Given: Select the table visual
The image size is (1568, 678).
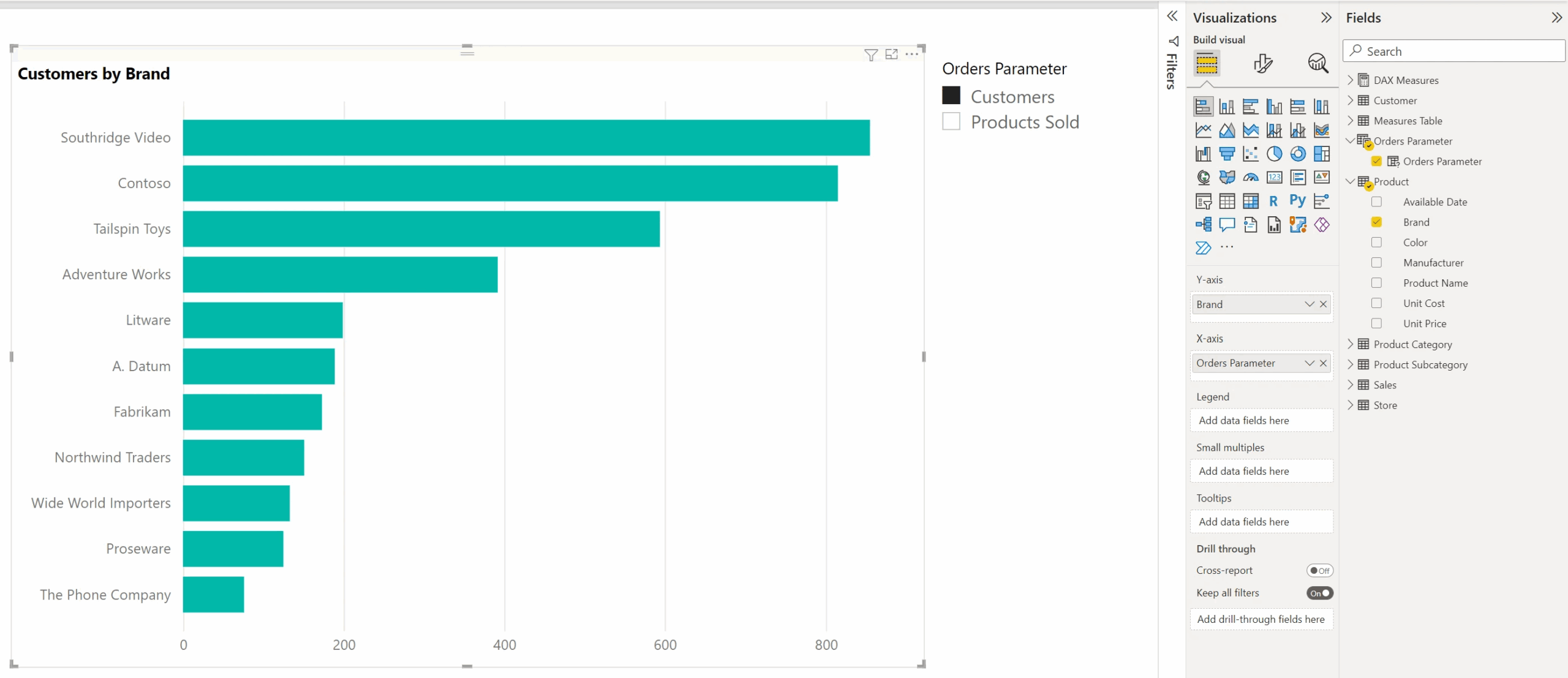Looking at the screenshot, I should pyautogui.click(x=1227, y=201).
